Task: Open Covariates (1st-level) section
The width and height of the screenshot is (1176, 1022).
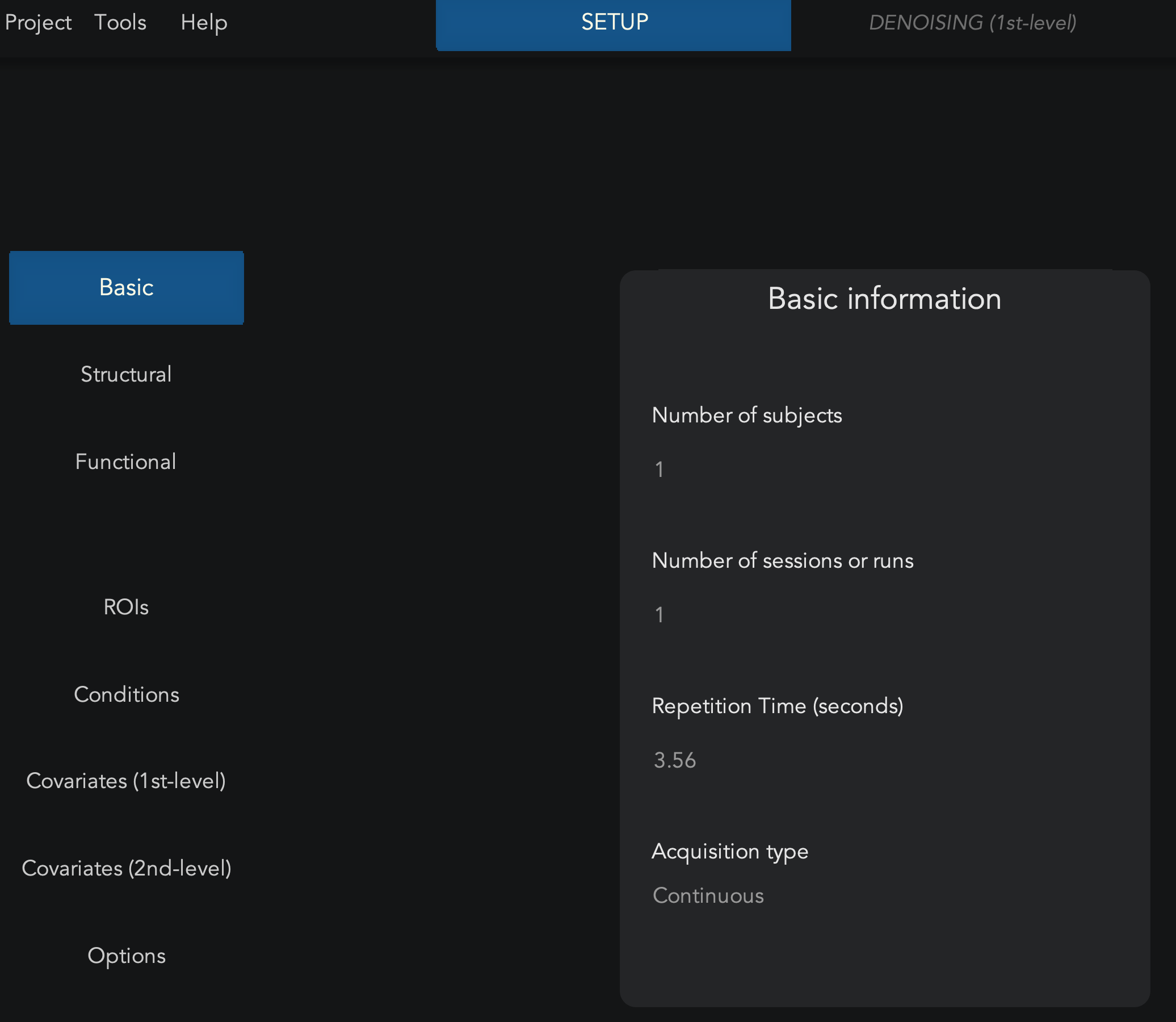Action: coord(126,781)
